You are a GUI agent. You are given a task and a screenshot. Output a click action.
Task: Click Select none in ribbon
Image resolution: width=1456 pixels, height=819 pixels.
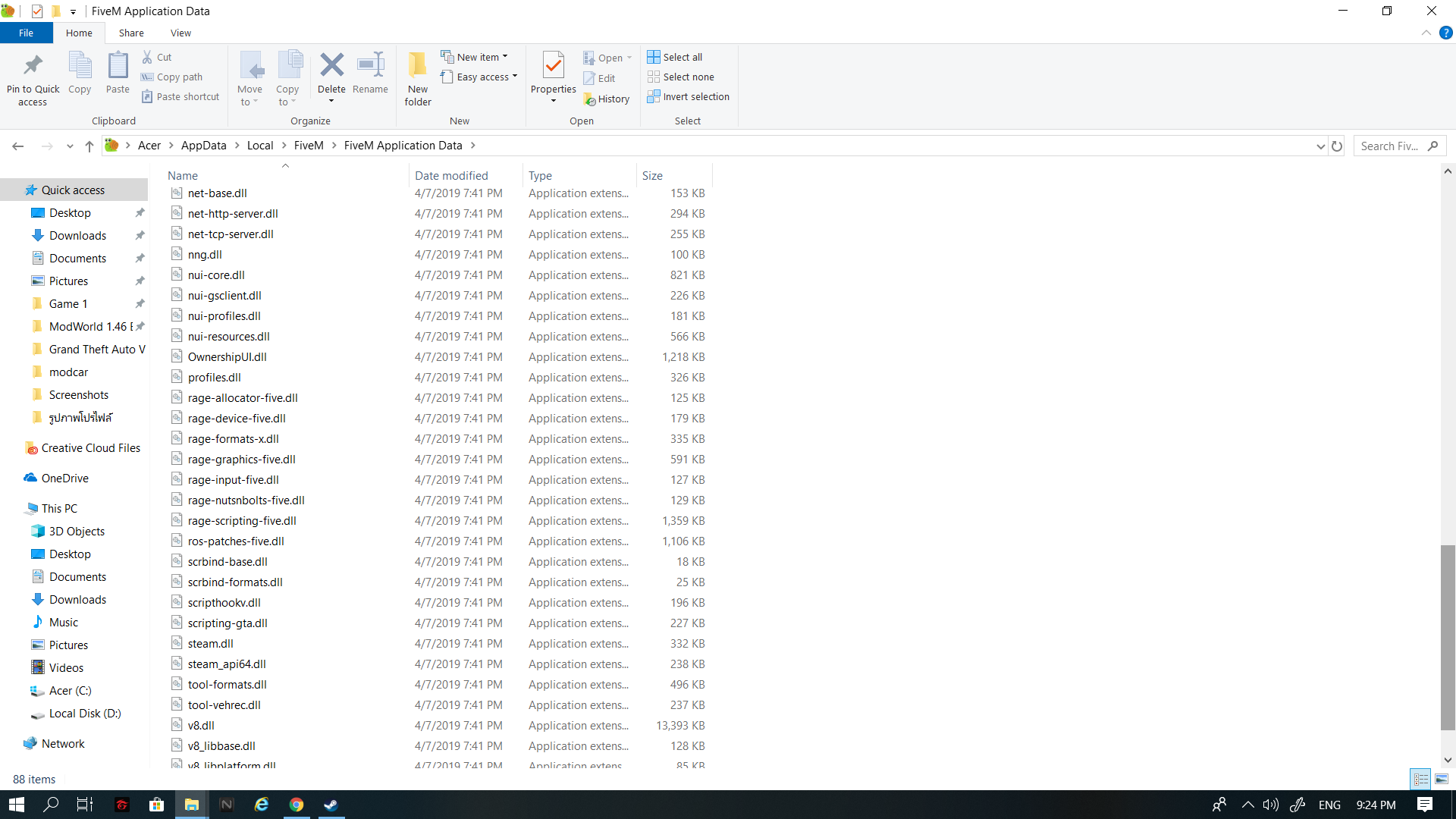click(681, 77)
